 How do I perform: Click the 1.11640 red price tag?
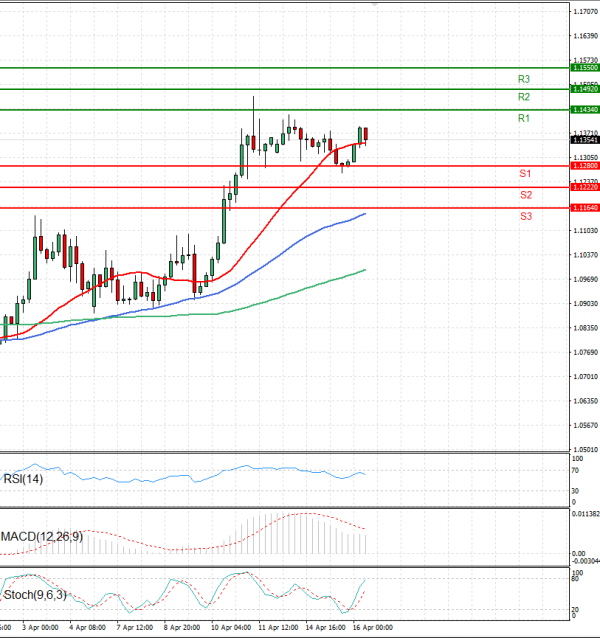point(583,208)
